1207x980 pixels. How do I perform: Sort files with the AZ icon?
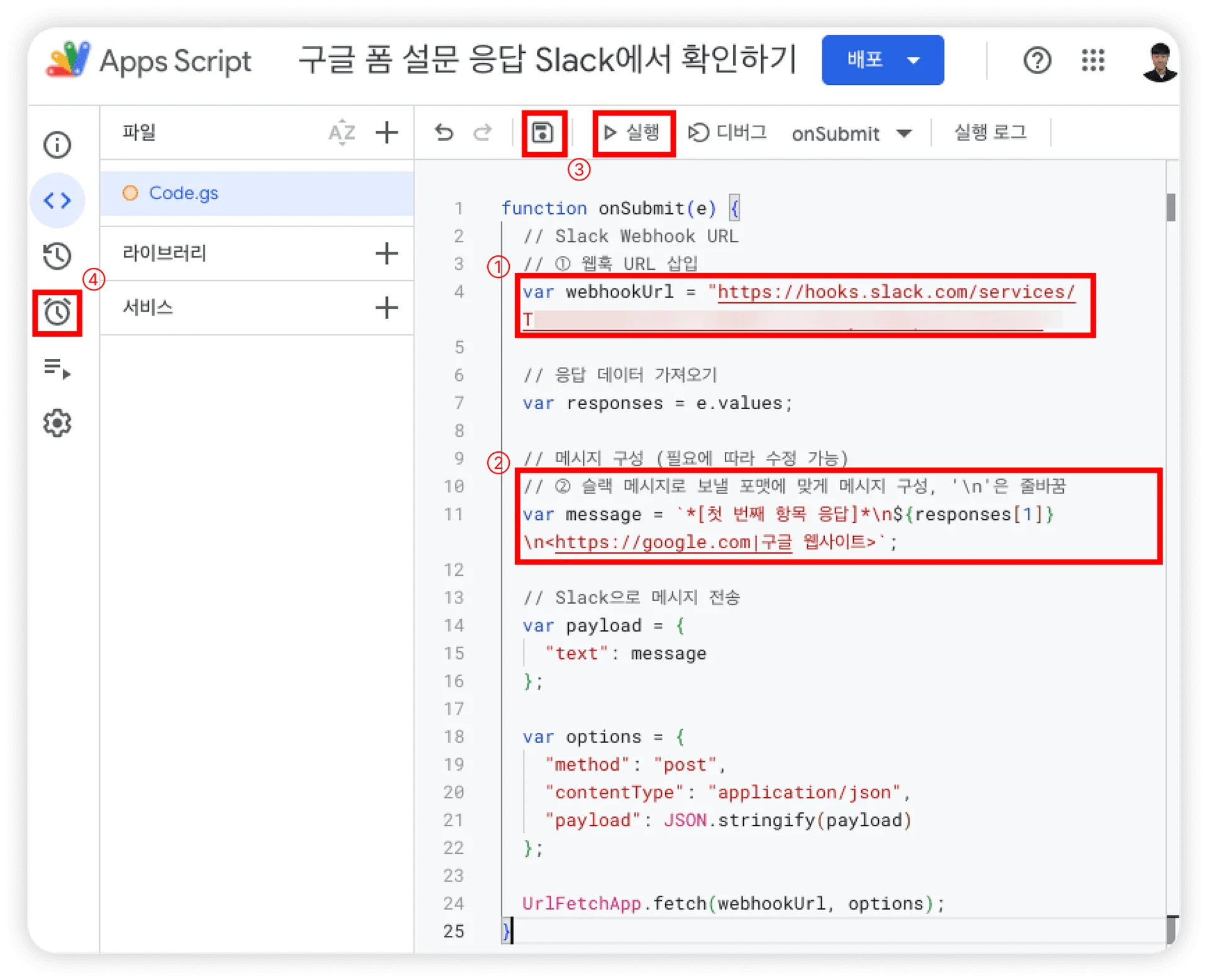click(342, 133)
